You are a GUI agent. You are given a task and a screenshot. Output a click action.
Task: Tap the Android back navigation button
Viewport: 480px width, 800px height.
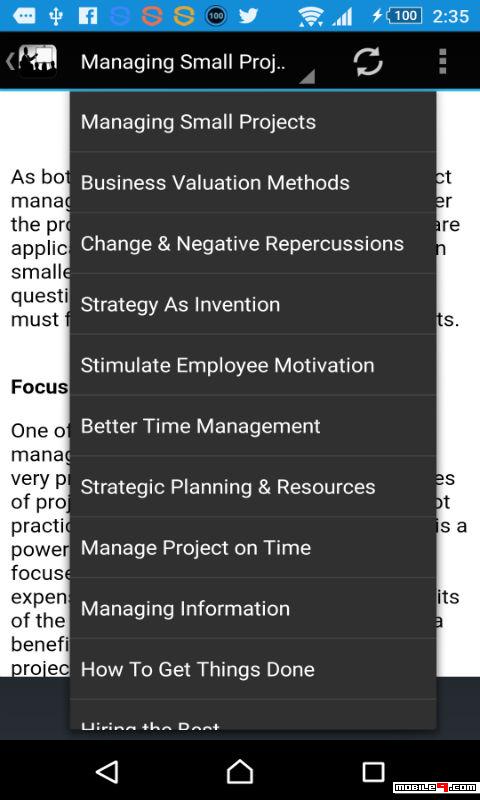coord(107,771)
